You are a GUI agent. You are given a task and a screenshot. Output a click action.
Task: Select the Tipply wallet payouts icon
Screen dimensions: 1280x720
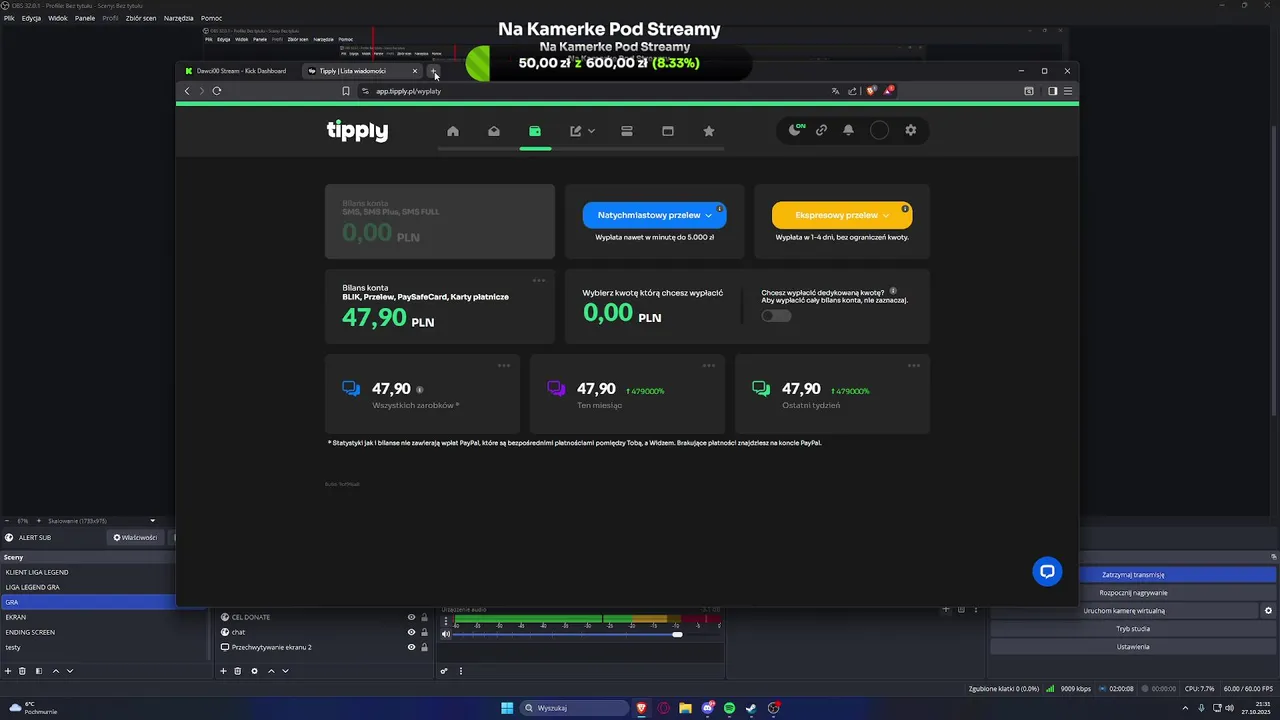[x=535, y=131]
